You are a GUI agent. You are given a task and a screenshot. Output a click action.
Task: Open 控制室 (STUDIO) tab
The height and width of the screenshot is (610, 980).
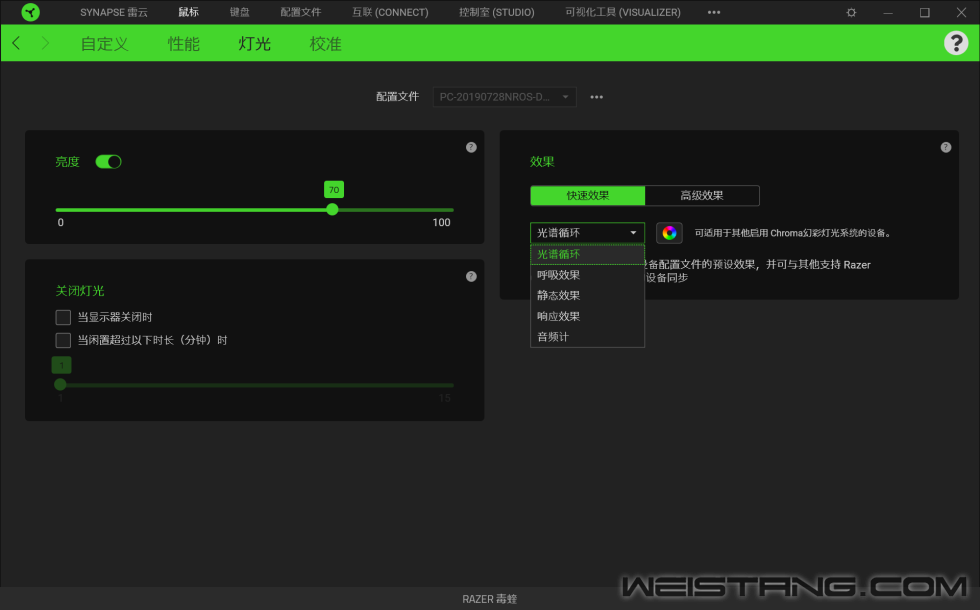coord(497,12)
